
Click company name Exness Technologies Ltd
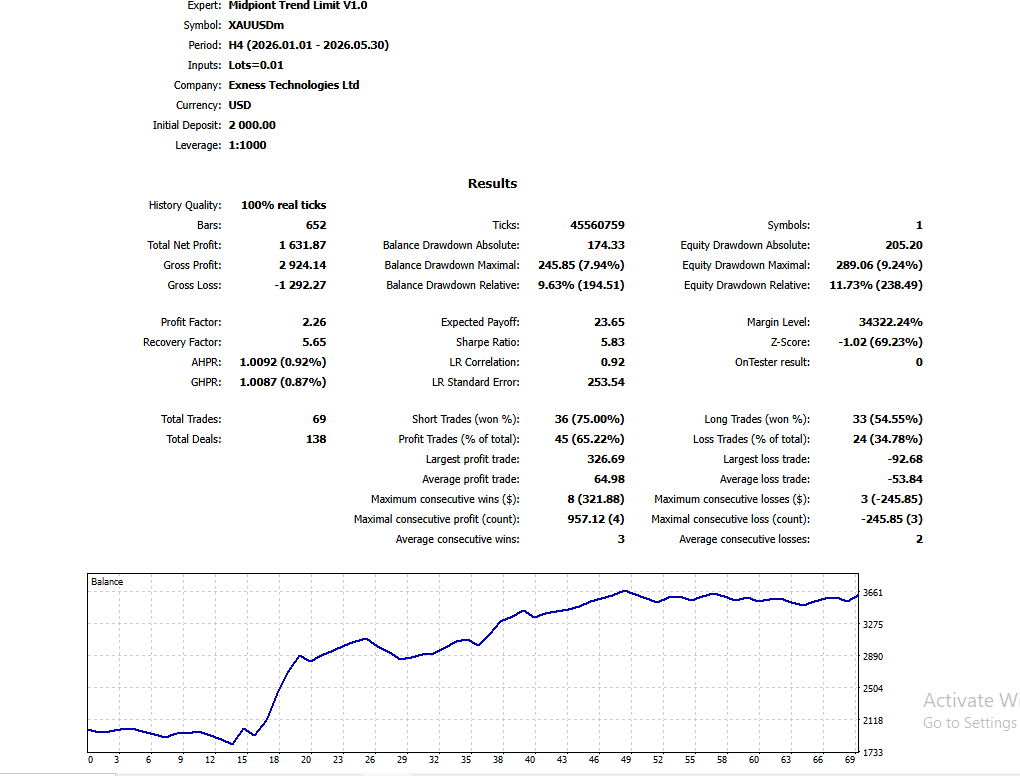click(294, 85)
